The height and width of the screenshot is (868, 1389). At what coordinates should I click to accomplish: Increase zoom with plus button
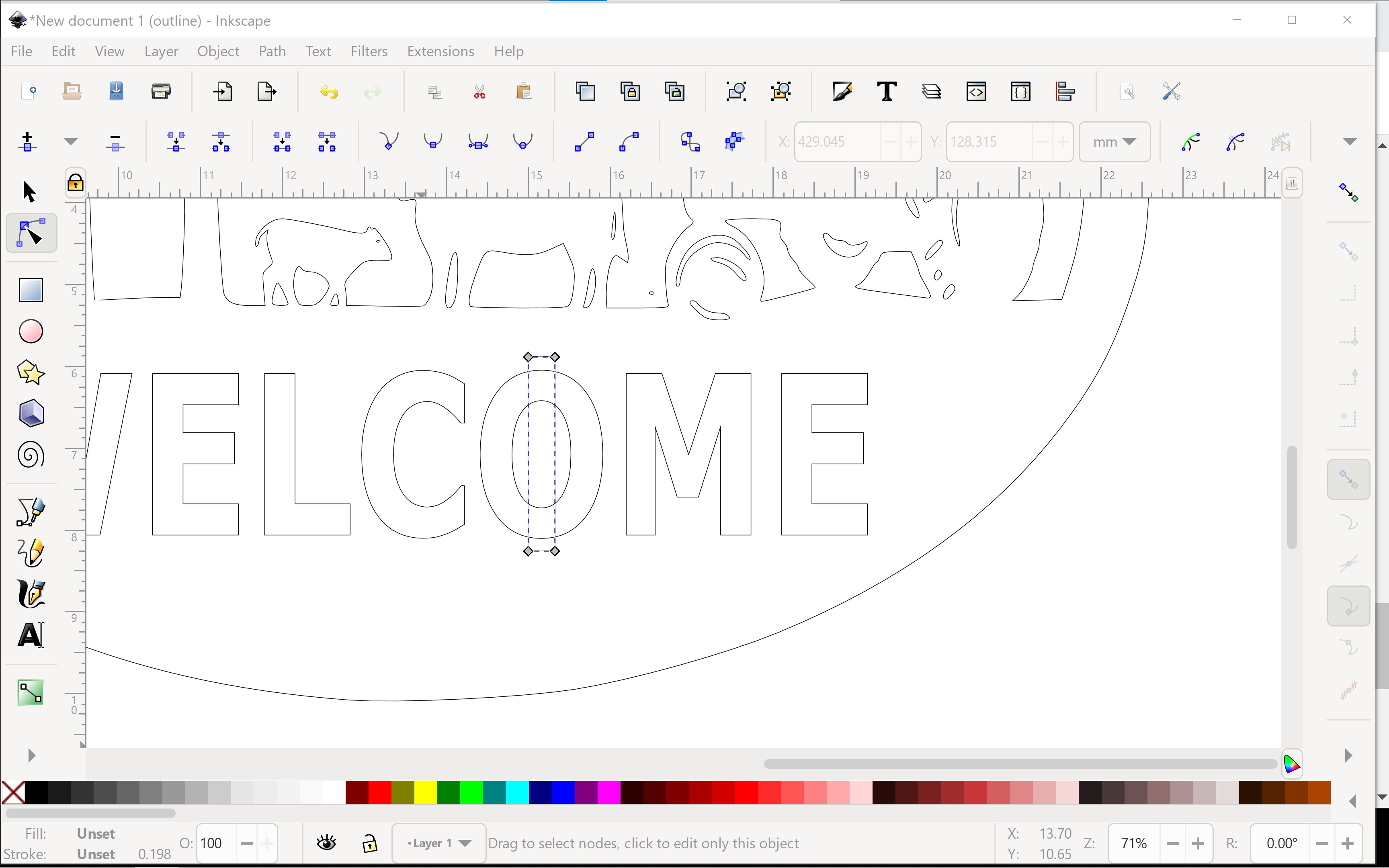pos(1198,843)
